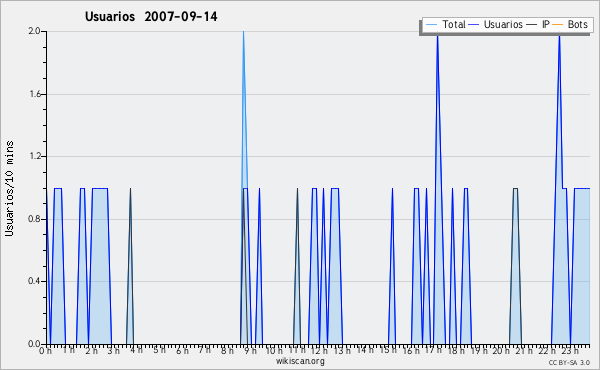Click the 'IP' legend label
The height and width of the screenshot is (370, 600).
(x=546, y=24)
